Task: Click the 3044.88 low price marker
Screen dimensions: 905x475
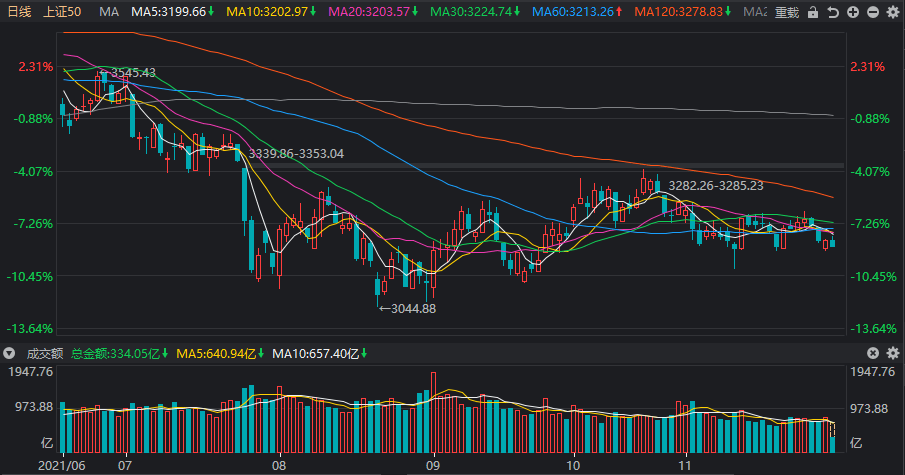Action: tap(407, 309)
